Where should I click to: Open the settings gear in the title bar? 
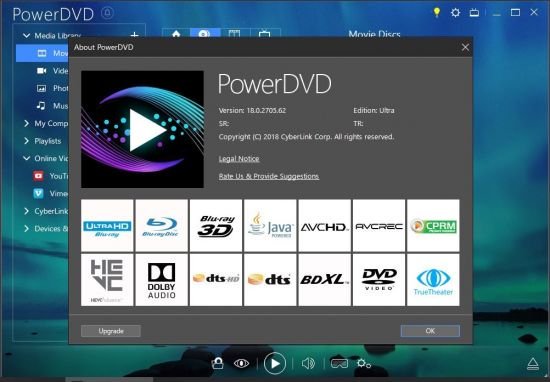click(x=455, y=13)
